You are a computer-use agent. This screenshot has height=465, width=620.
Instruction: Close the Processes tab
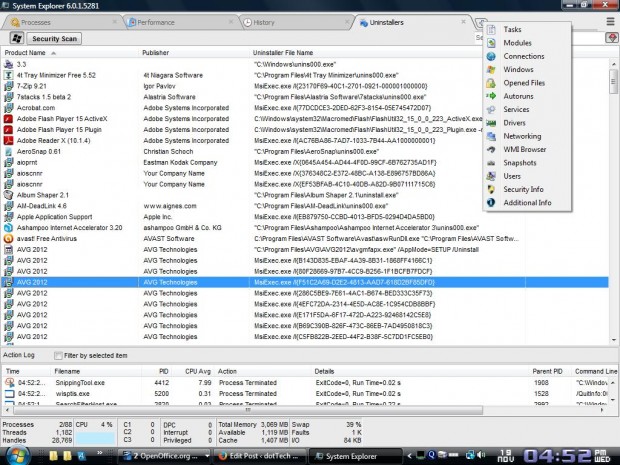115,22
